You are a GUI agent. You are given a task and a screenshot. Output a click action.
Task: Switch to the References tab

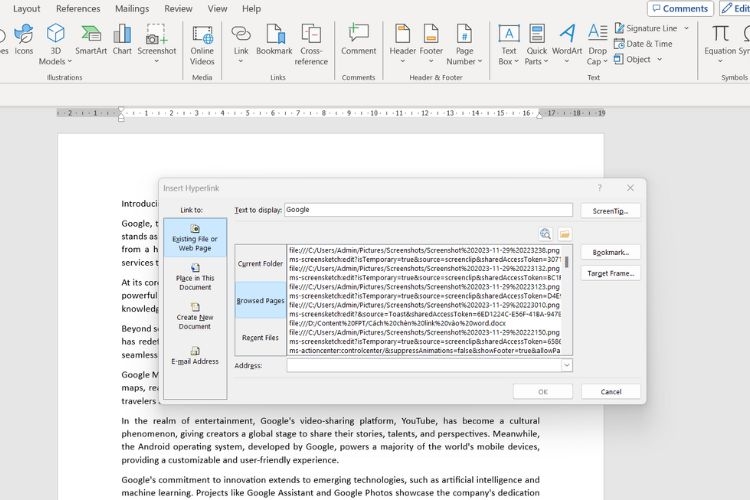pos(78,9)
